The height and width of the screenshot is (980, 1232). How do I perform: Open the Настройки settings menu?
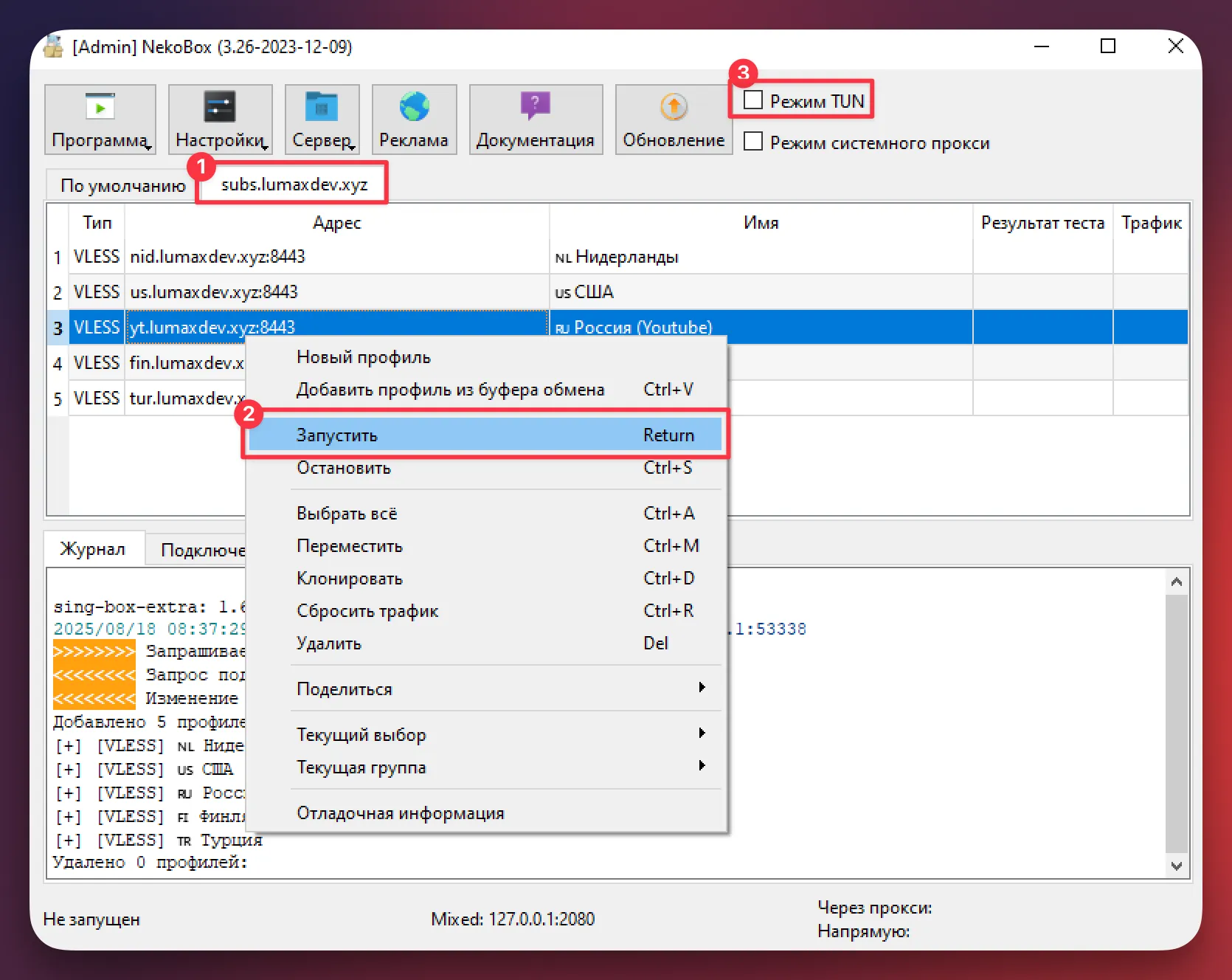point(221,120)
